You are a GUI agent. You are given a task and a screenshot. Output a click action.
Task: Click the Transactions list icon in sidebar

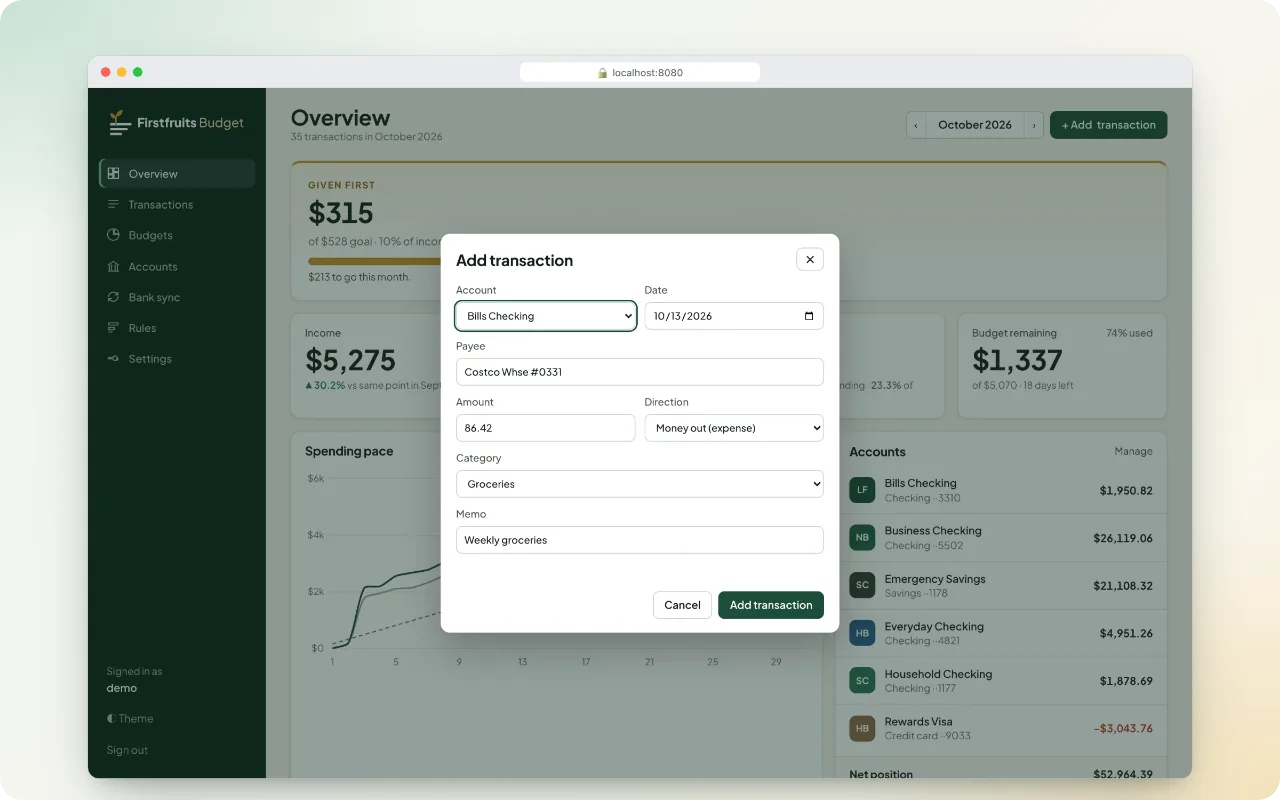point(114,205)
